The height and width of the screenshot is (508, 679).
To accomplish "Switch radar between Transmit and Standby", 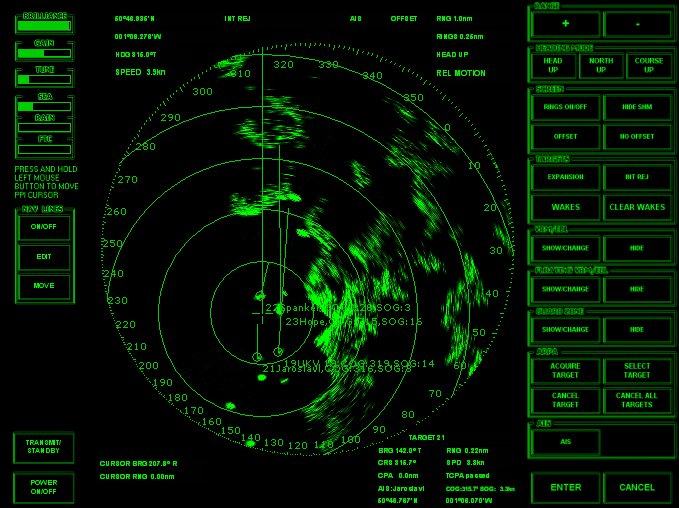I will pyautogui.click(x=44, y=448).
